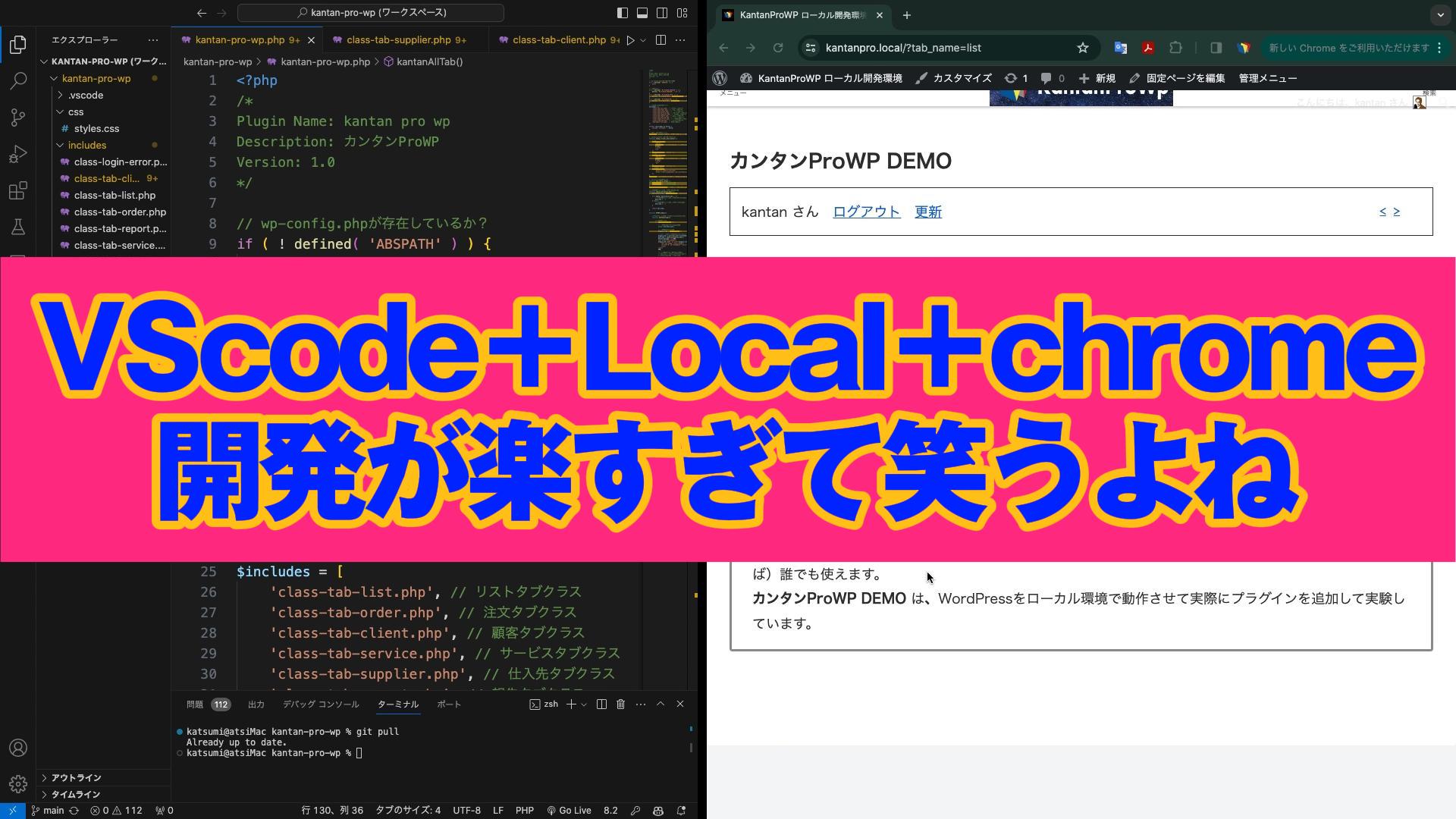Open the Testing flask view
Screen dimensions: 1456x819
18,227
